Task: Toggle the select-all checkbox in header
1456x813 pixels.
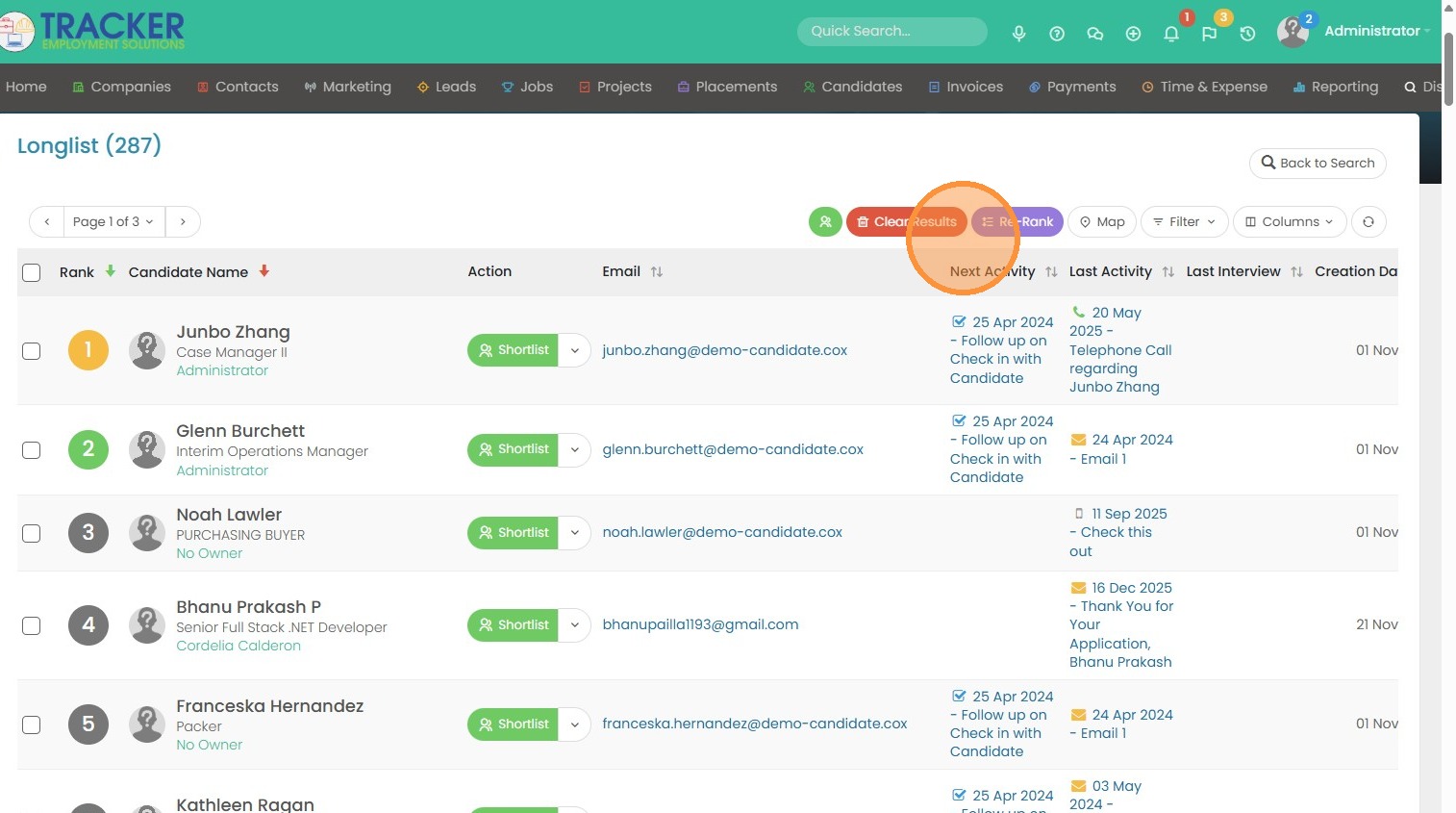Action: point(32,272)
